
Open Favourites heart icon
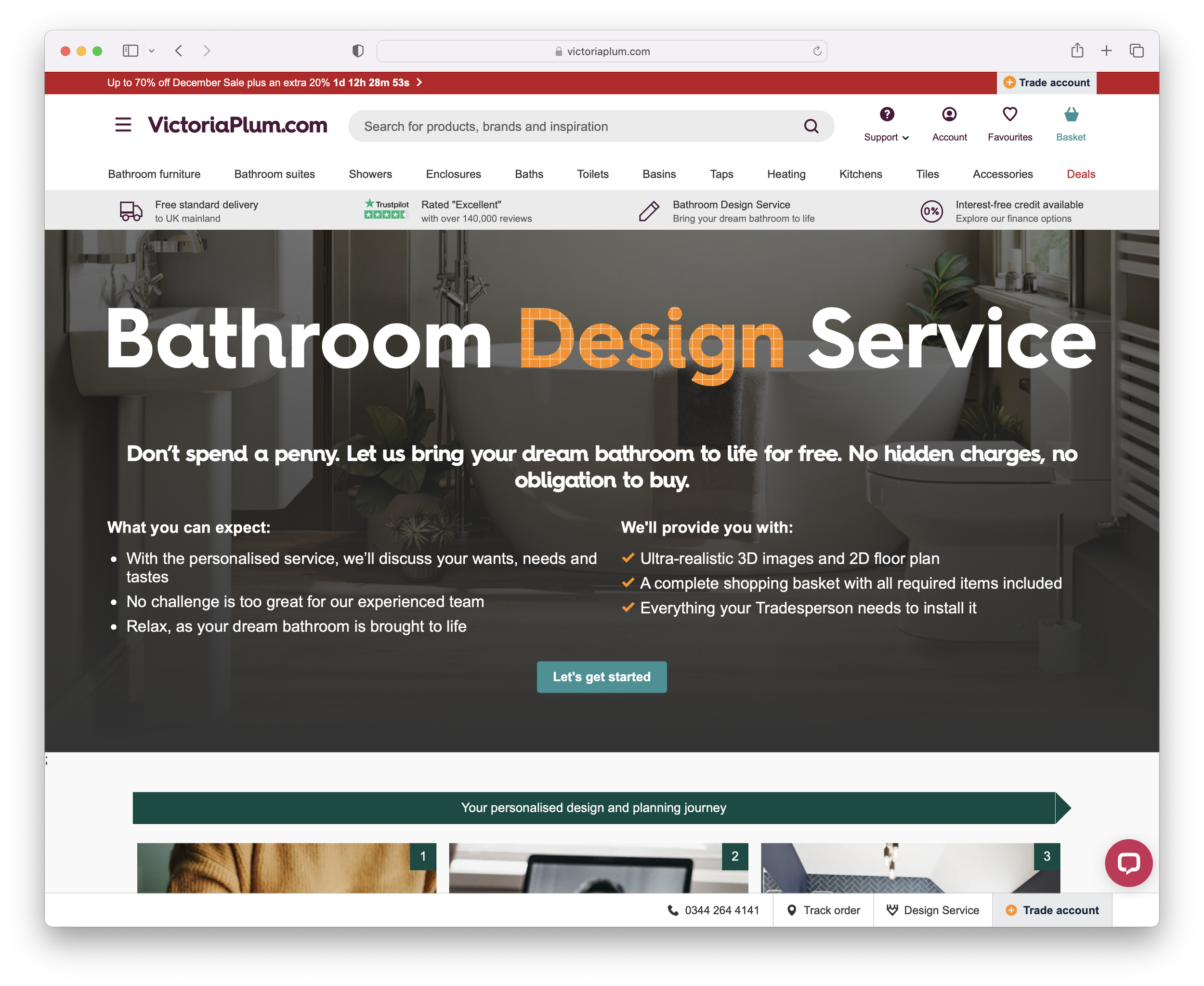pyautogui.click(x=1010, y=114)
